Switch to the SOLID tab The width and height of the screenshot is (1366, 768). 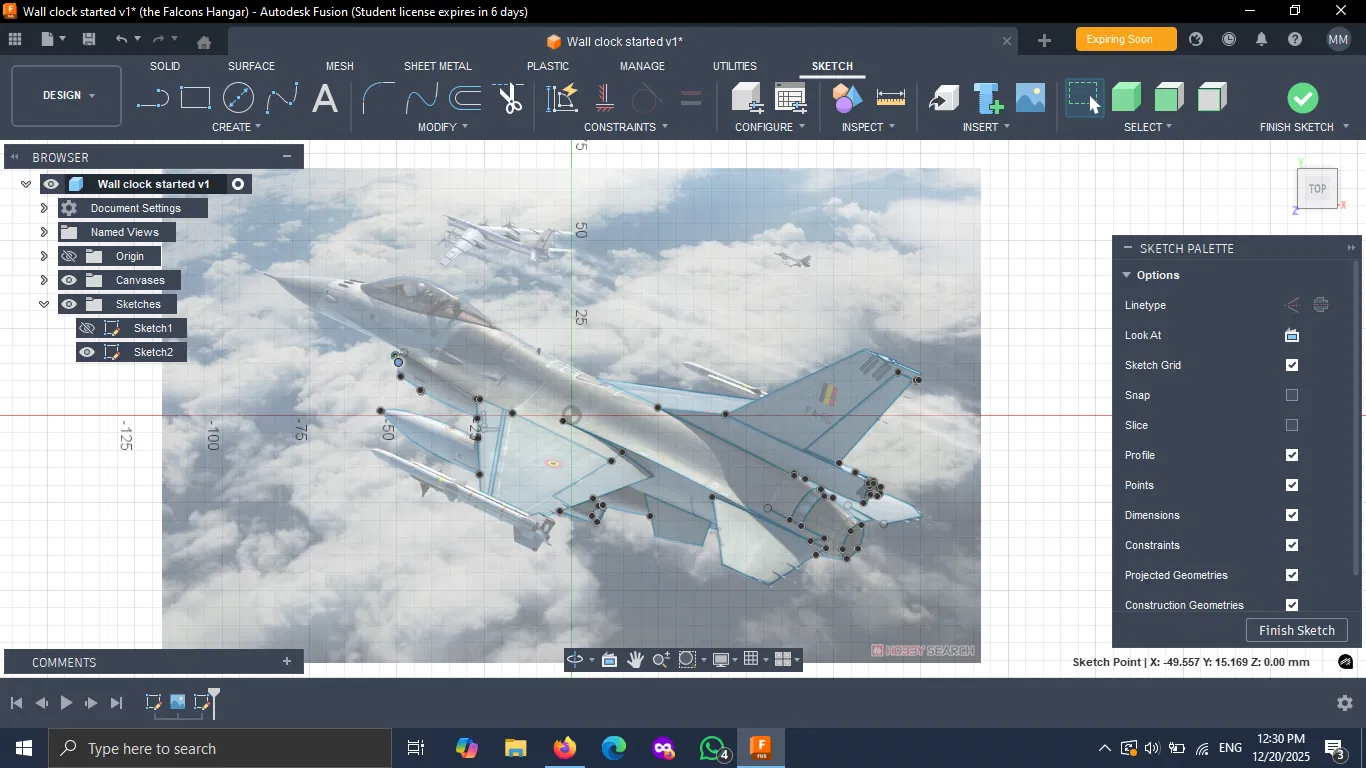click(x=165, y=66)
